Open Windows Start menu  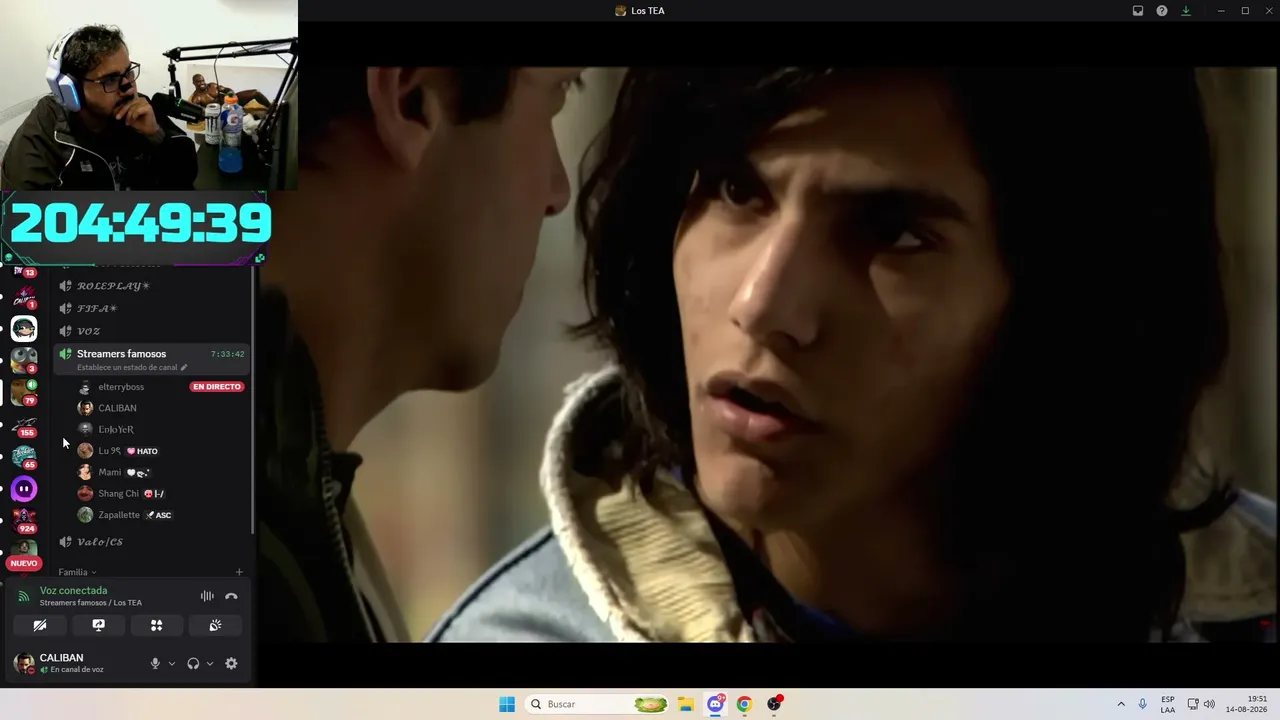[x=507, y=704]
